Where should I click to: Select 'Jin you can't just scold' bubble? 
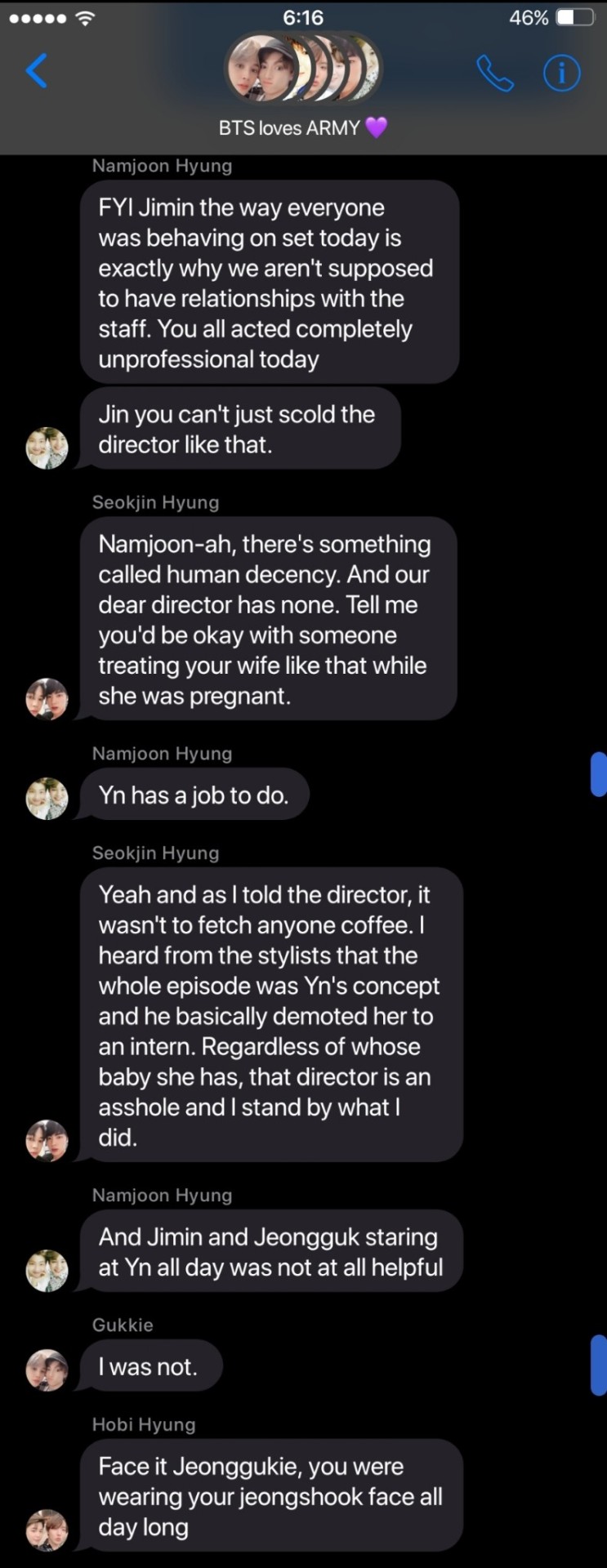coord(240,429)
